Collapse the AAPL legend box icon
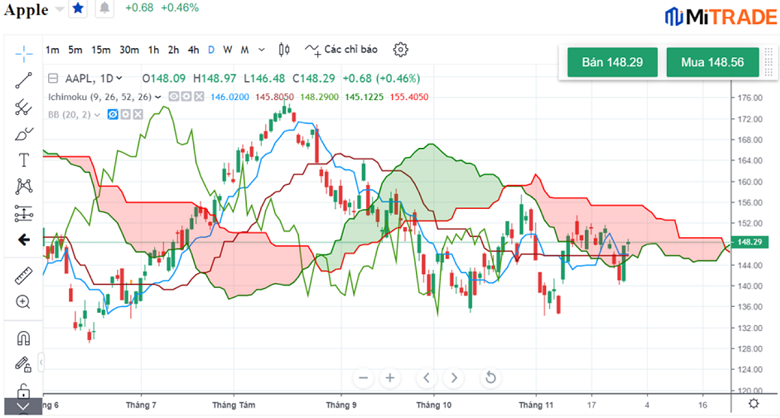Screen dimensions: 780x418 pos(53,78)
